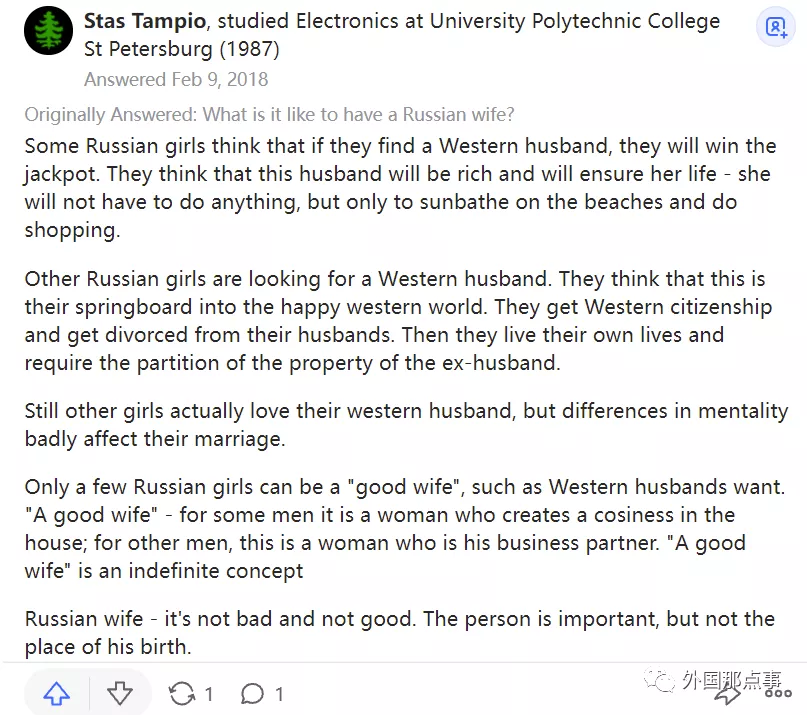The image size is (807, 715).
Task: Click the 'Answered Feb 9, 2018' timestamp
Action: [x=176, y=79]
